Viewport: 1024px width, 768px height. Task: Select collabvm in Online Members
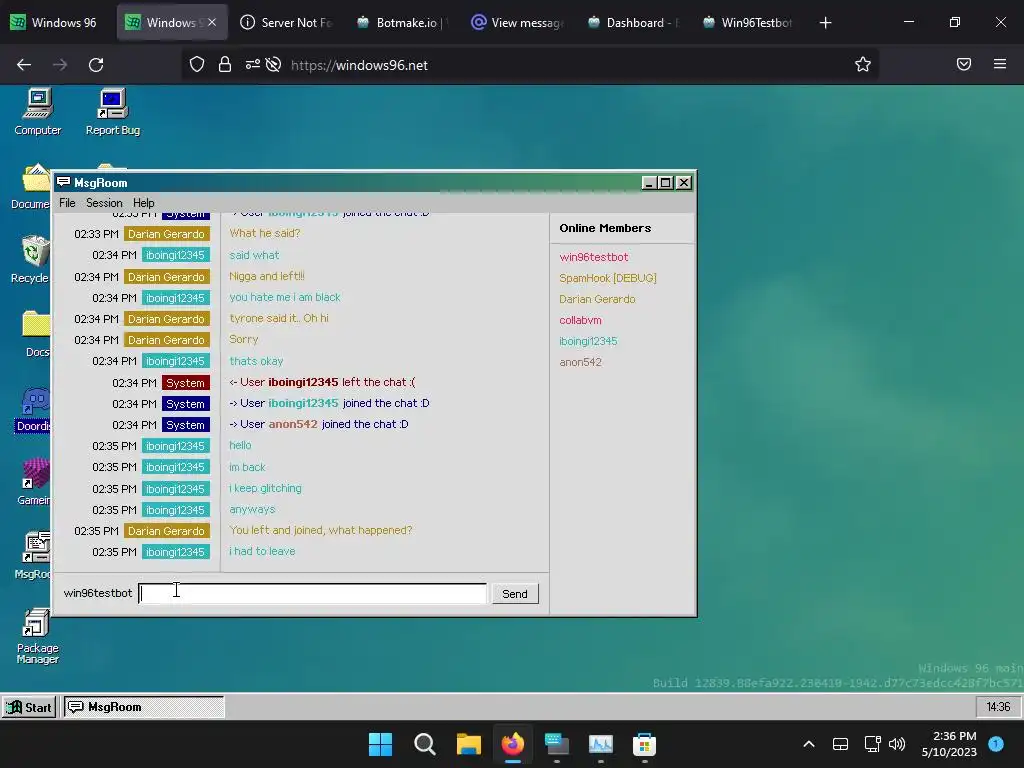580,320
